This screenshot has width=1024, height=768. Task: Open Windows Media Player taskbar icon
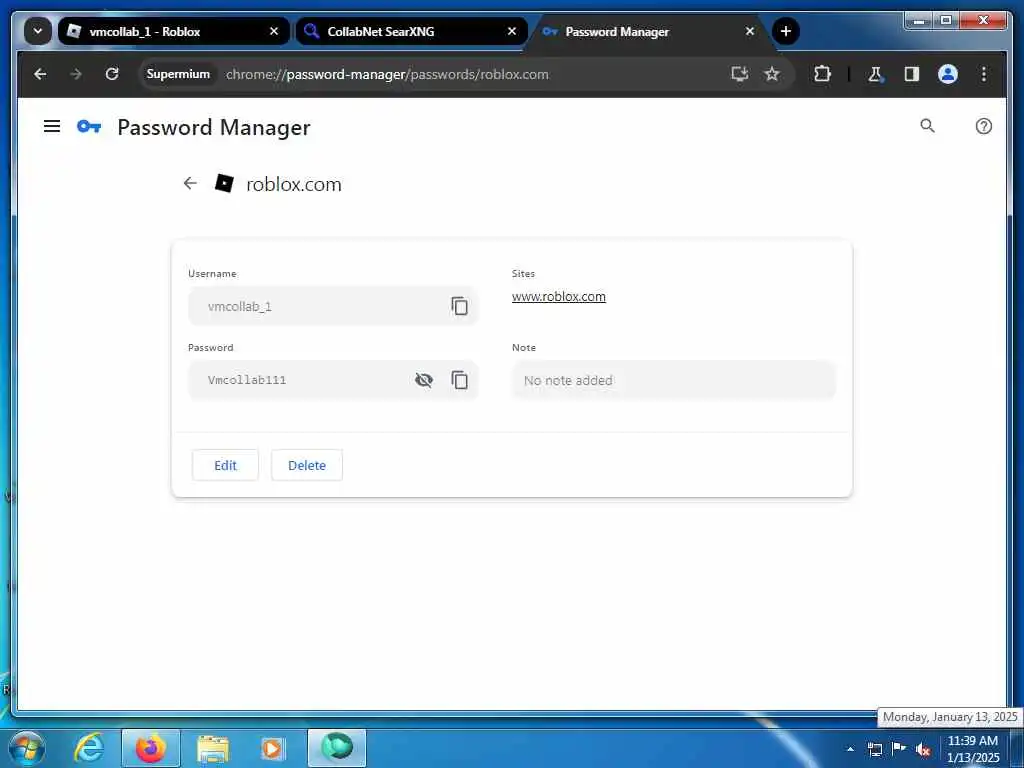coord(272,748)
